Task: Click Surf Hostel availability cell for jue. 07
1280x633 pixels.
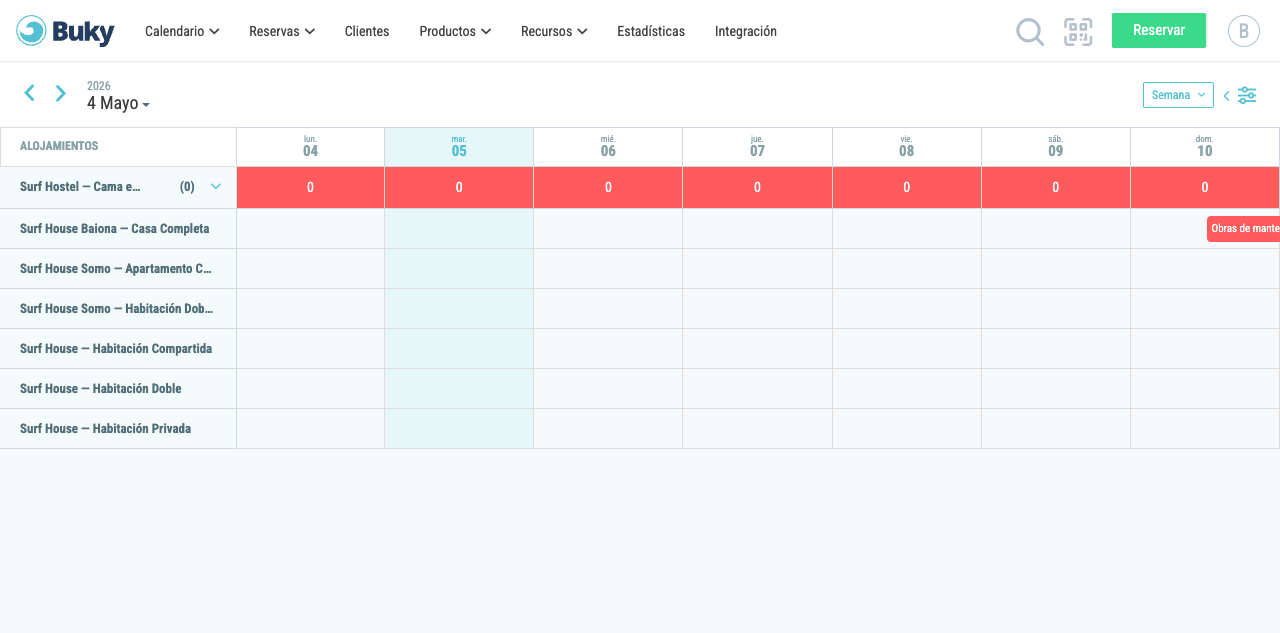Action: [x=757, y=187]
